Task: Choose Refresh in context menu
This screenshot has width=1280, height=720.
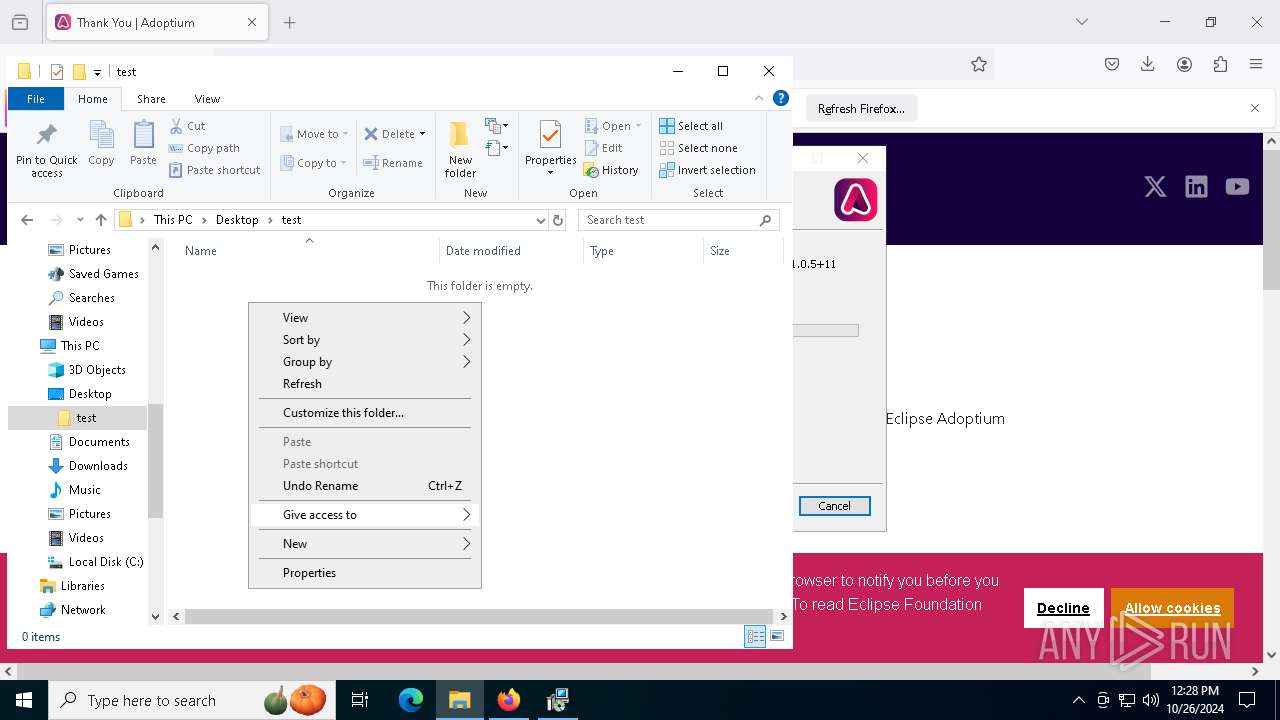Action: point(365,384)
